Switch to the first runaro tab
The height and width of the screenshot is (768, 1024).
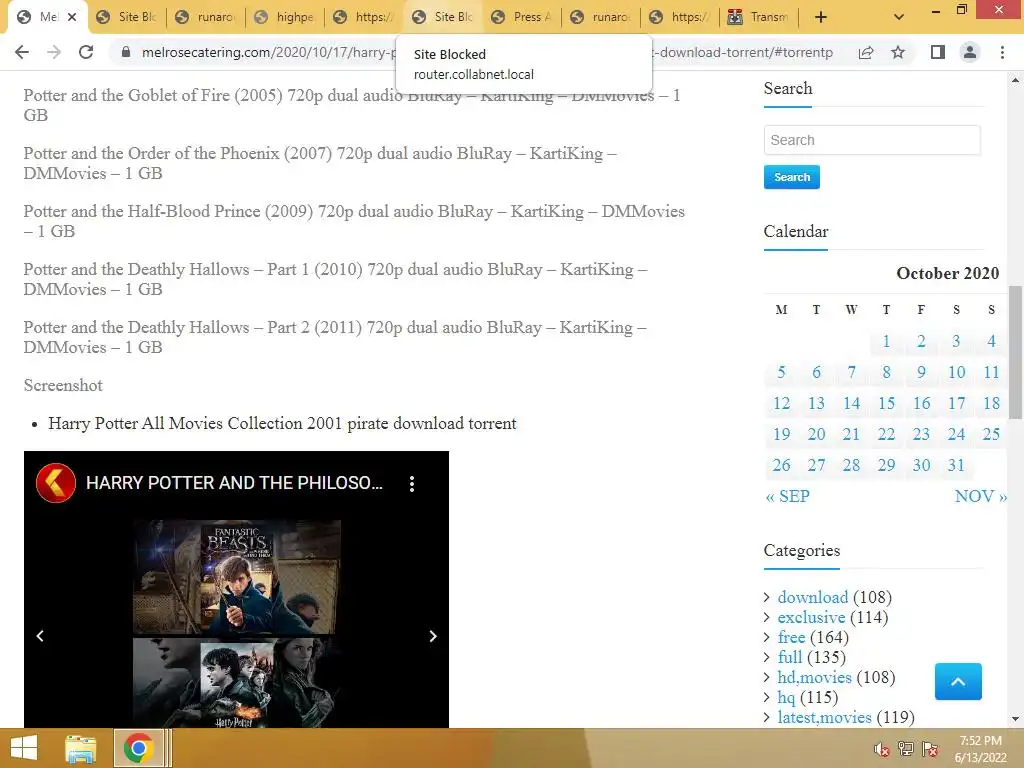206,17
